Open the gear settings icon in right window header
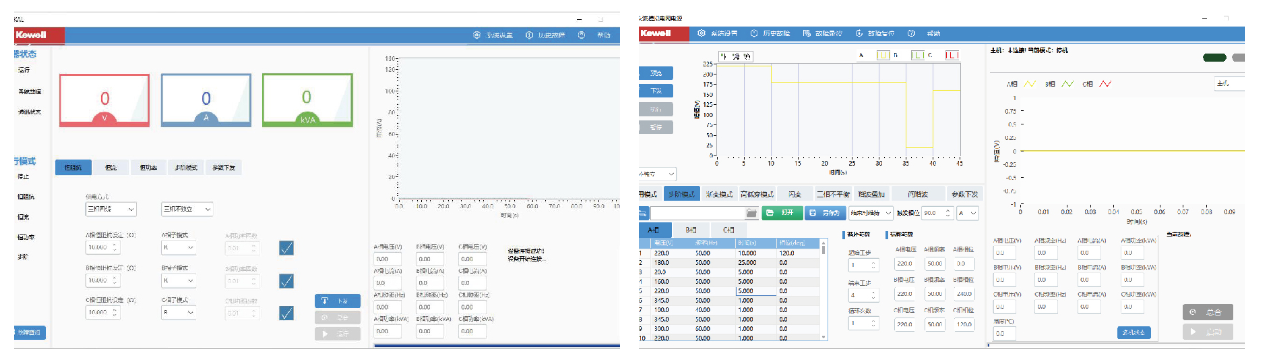Viewport: 1261px width, 361px height. click(x=702, y=33)
